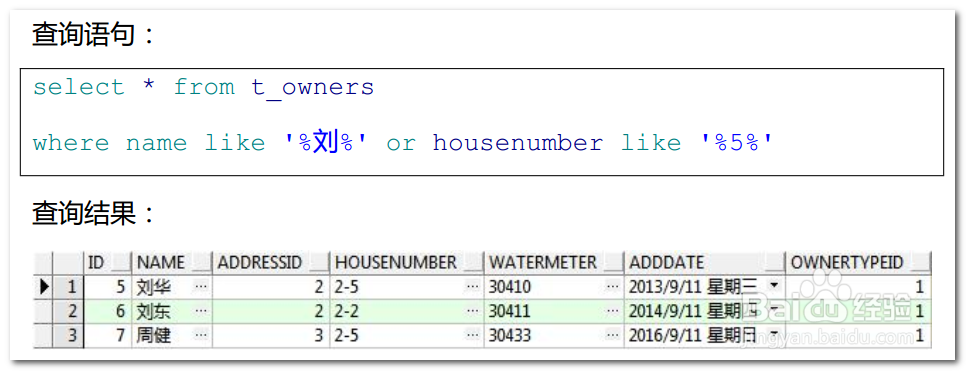966x371 pixels.
Task: Open ellipsis editor for watermeter 30410
Action: (x=612, y=287)
